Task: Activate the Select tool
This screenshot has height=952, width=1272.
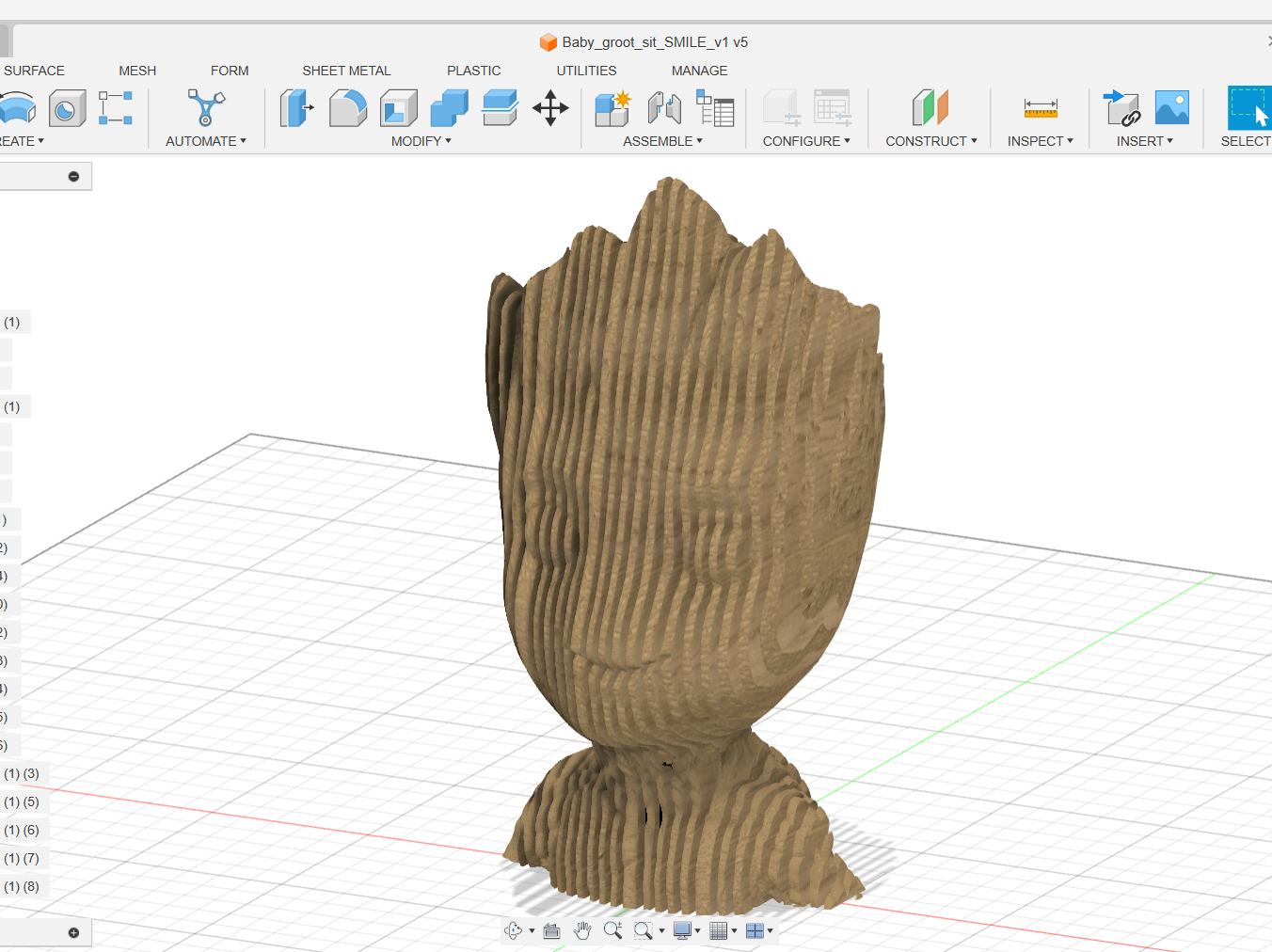Action: click(x=1249, y=108)
